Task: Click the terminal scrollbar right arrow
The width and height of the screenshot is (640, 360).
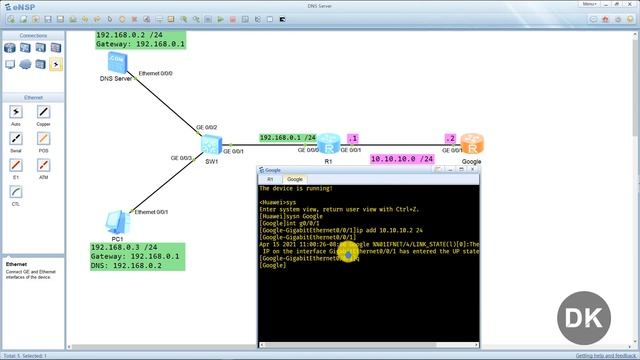Action: (476, 345)
